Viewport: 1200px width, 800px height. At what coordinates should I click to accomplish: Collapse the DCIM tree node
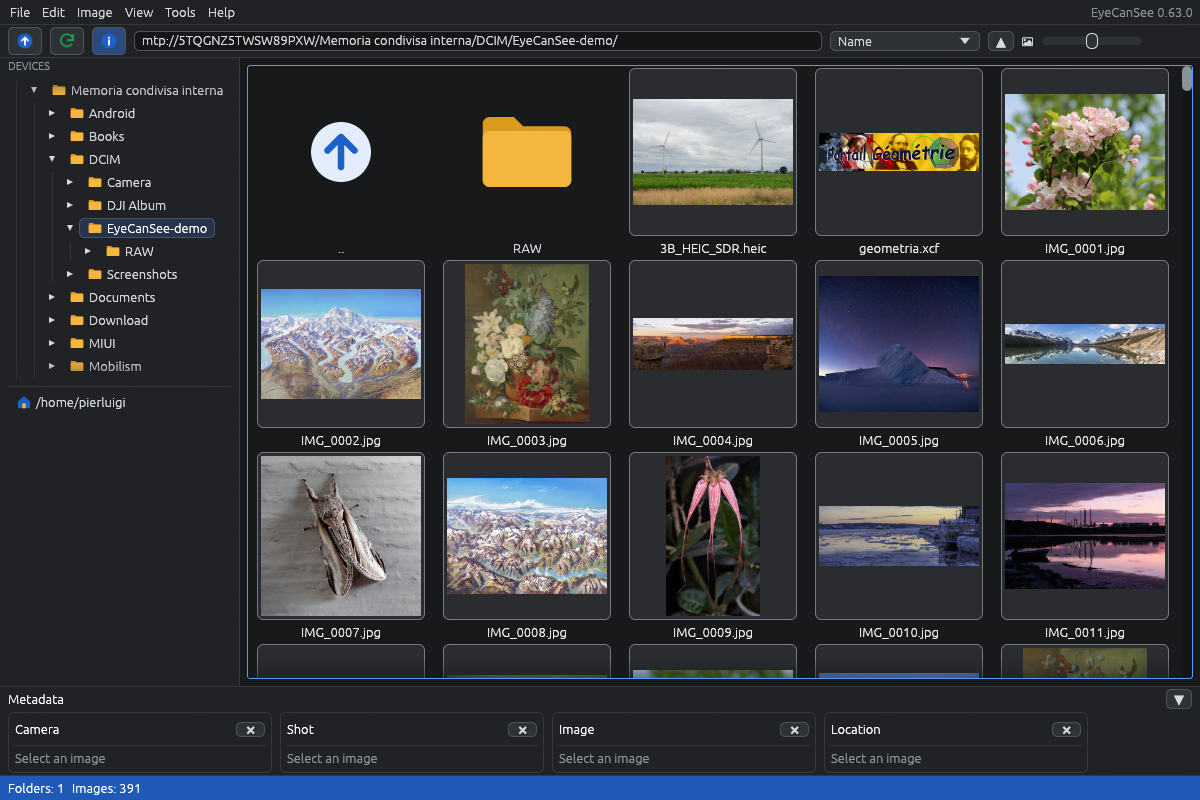[52, 159]
